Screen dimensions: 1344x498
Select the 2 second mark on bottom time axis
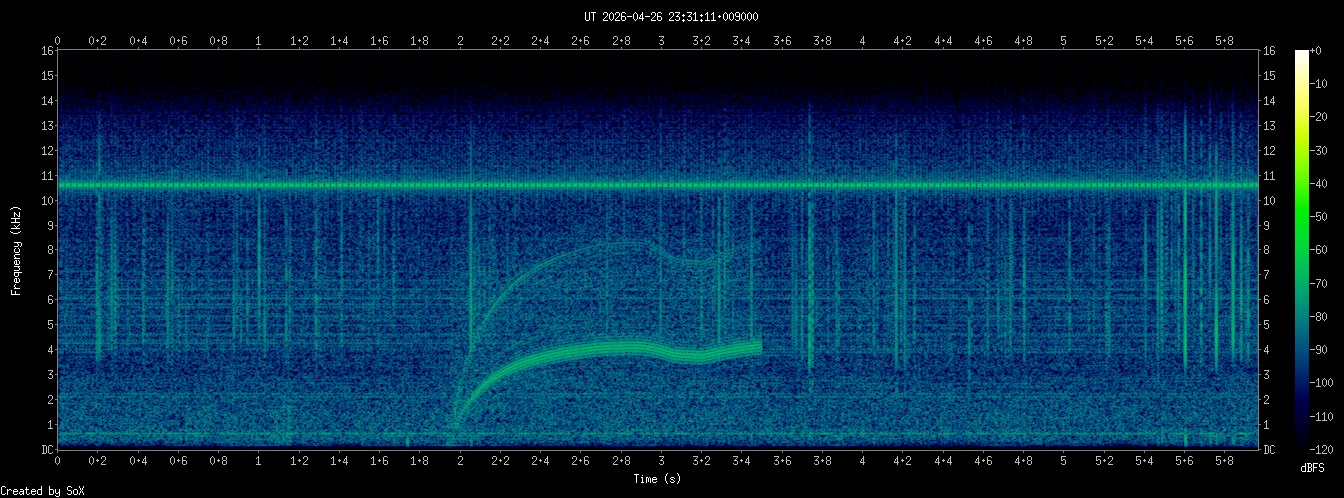pos(460,461)
